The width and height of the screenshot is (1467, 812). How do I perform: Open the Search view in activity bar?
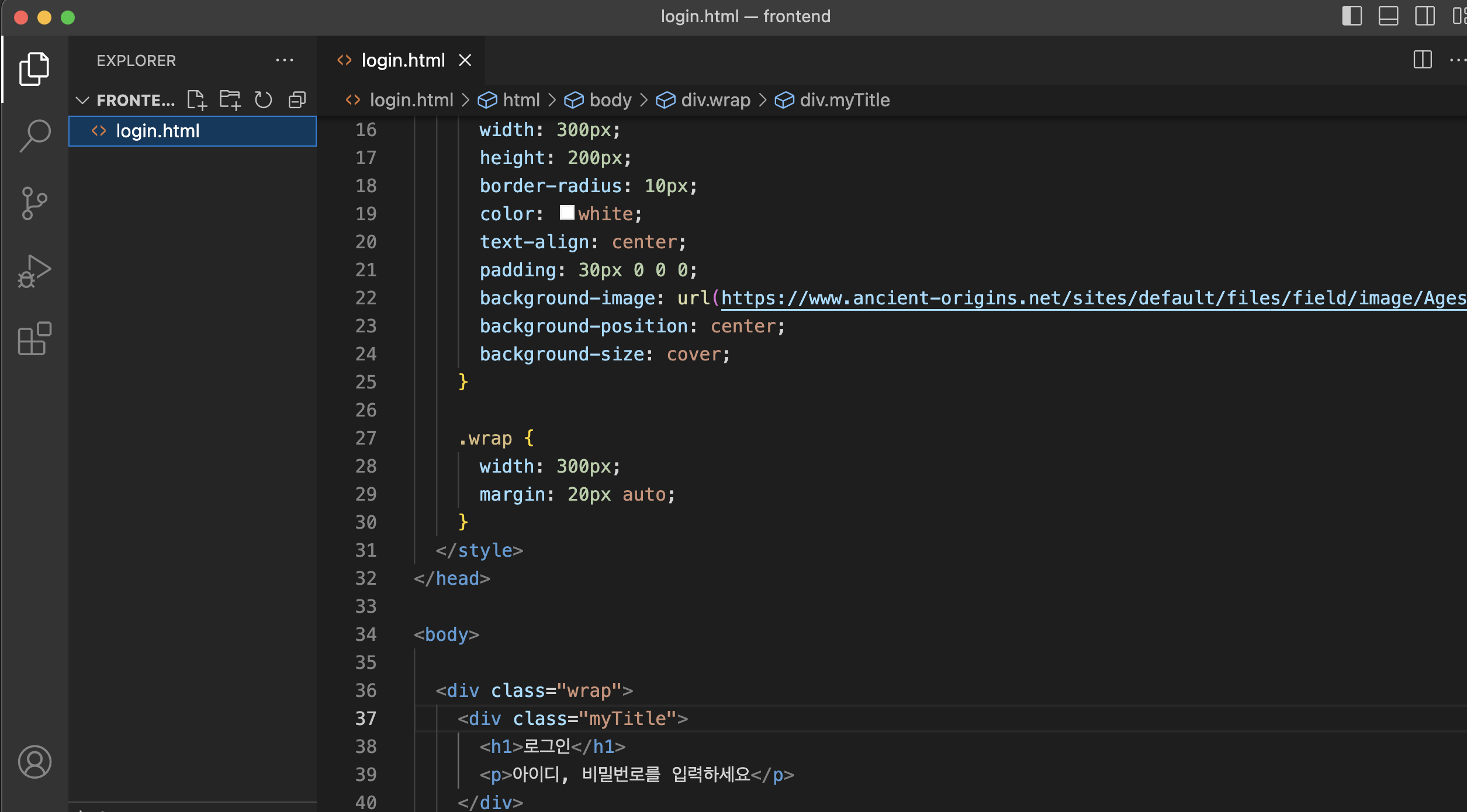[34, 136]
